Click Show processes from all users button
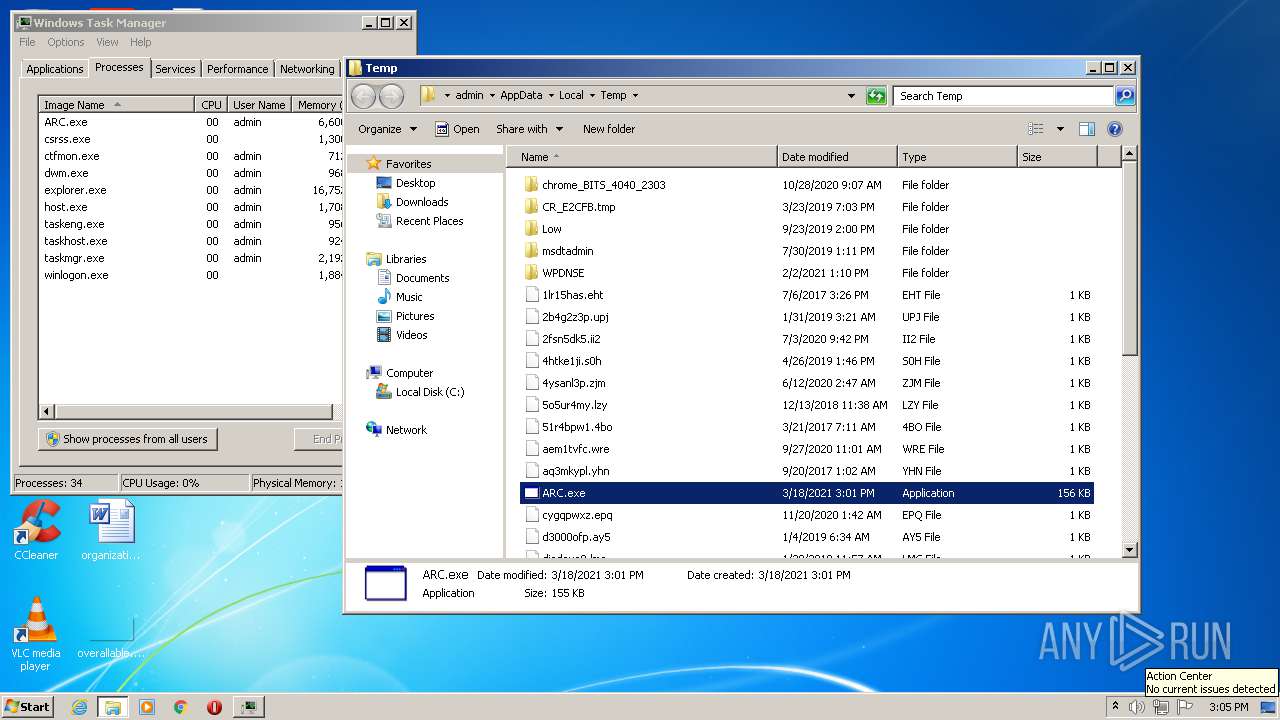Image resolution: width=1280 pixels, height=720 pixels. [x=127, y=439]
